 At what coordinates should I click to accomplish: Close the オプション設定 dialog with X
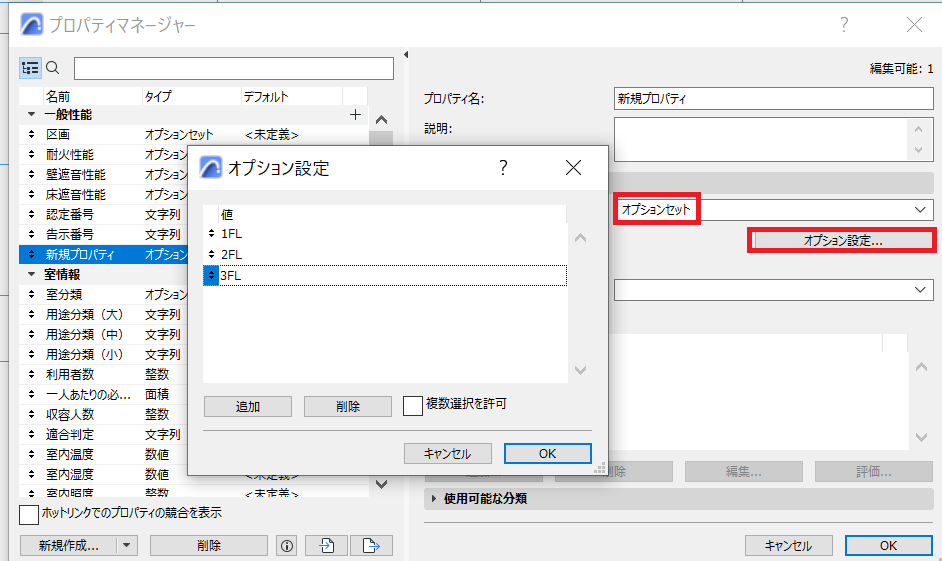click(x=573, y=168)
